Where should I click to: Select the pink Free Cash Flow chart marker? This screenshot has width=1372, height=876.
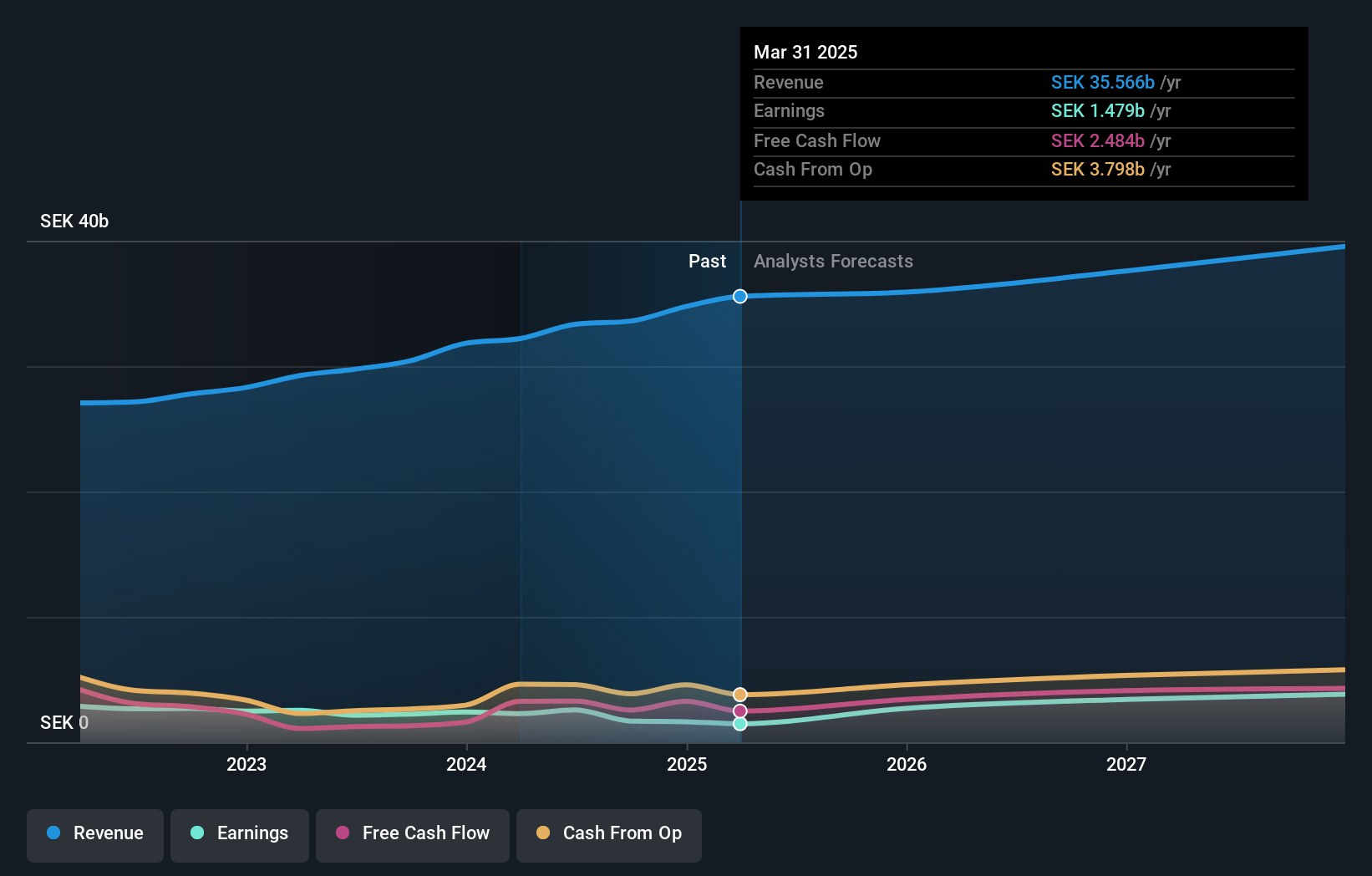point(739,710)
